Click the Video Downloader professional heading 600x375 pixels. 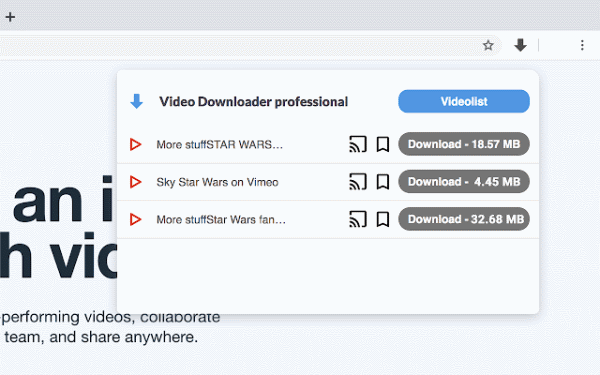(x=253, y=102)
